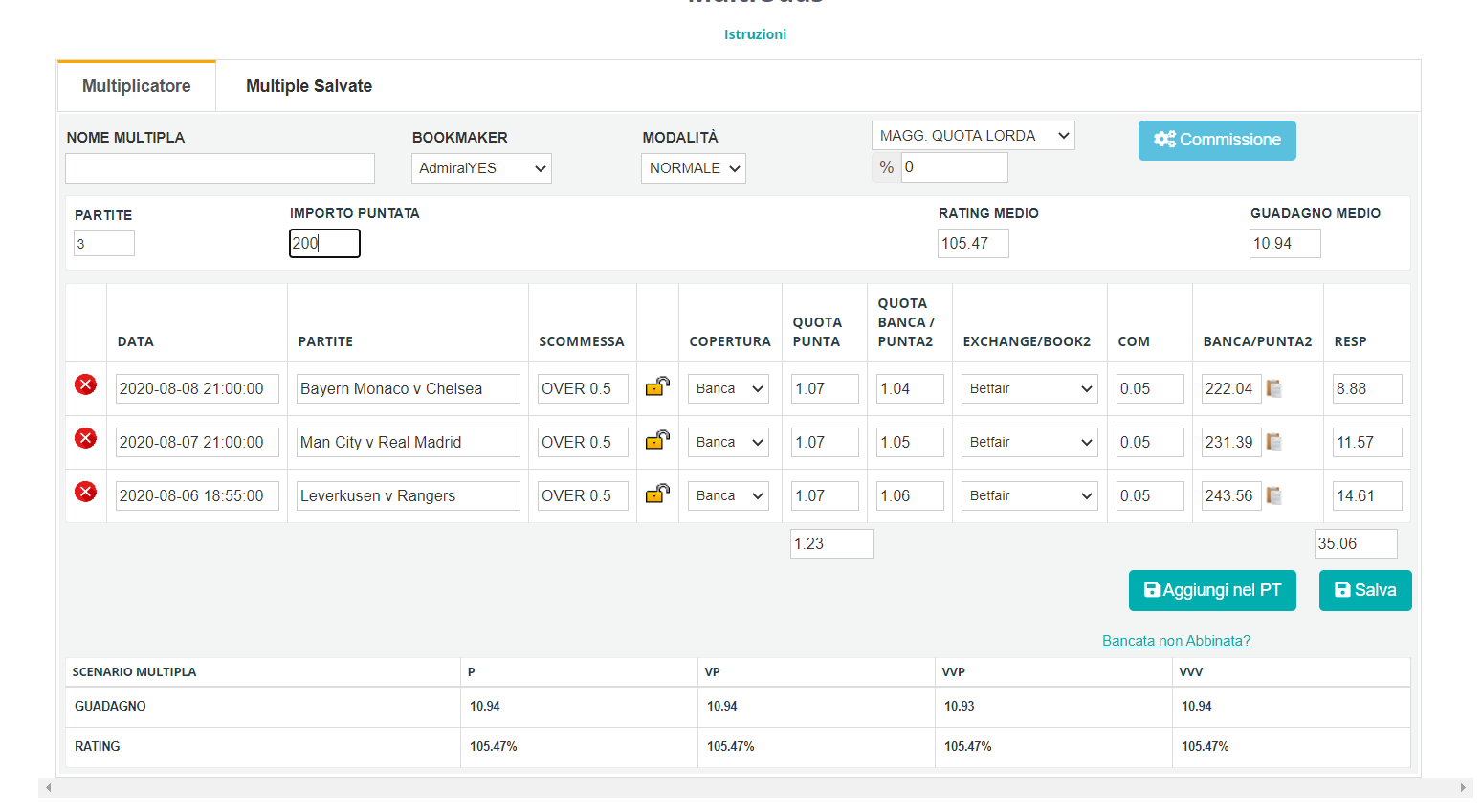Open Betfair exchange dropdown for Man City row
This screenshot has width=1482, height=812.
tap(1029, 442)
